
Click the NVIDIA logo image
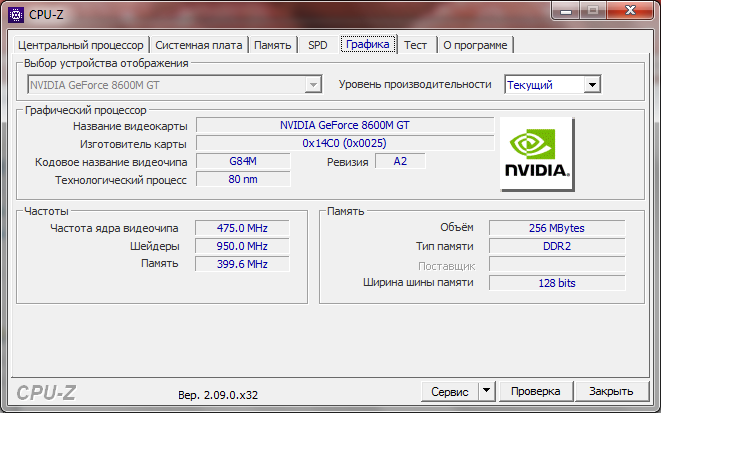[537, 154]
